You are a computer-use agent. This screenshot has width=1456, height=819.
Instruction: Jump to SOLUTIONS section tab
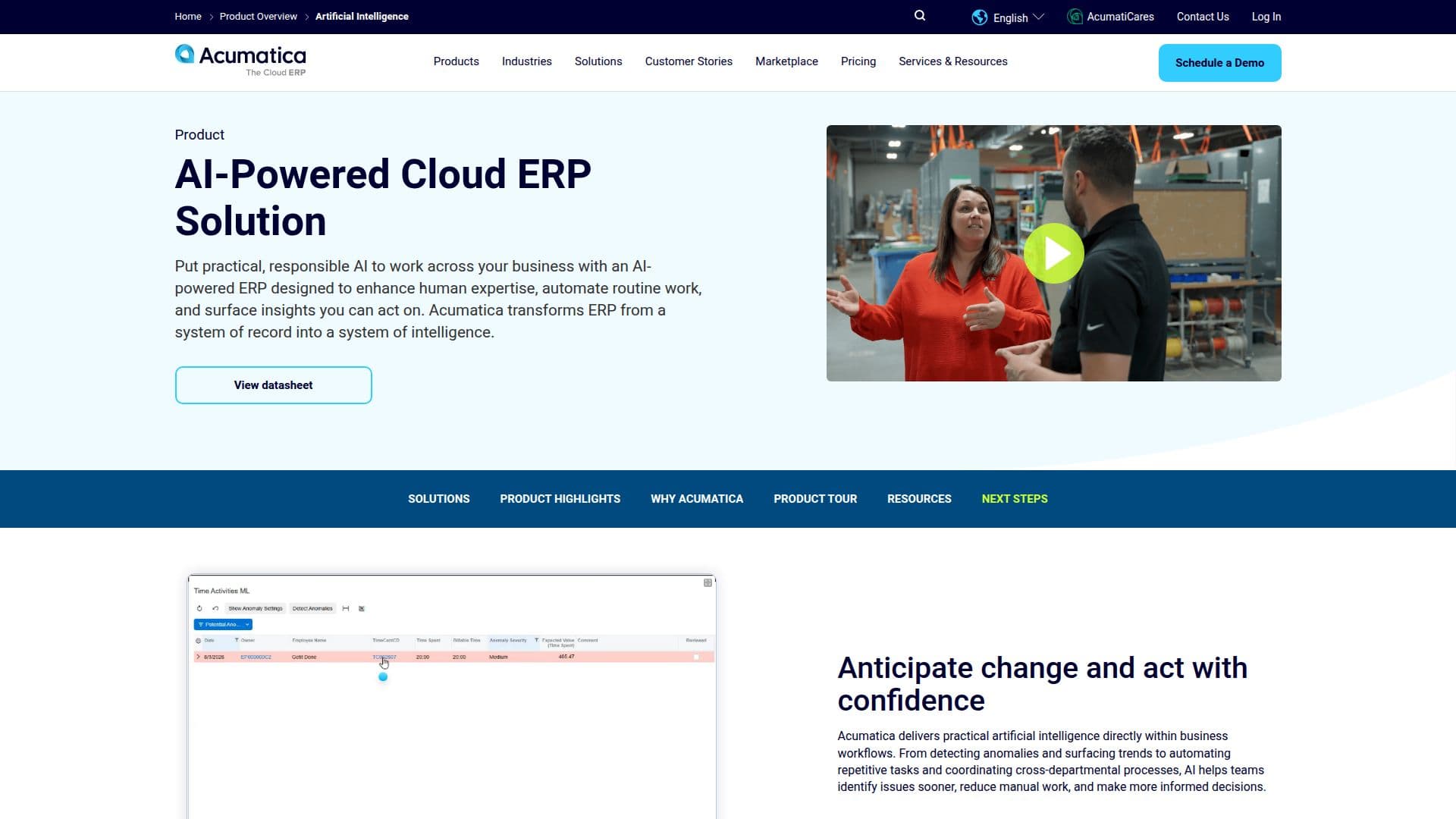(439, 499)
